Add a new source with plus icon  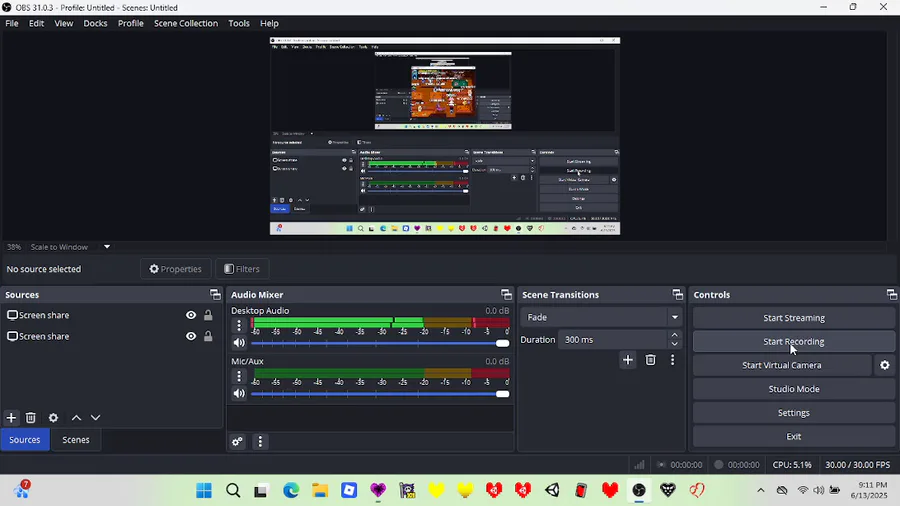point(11,418)
